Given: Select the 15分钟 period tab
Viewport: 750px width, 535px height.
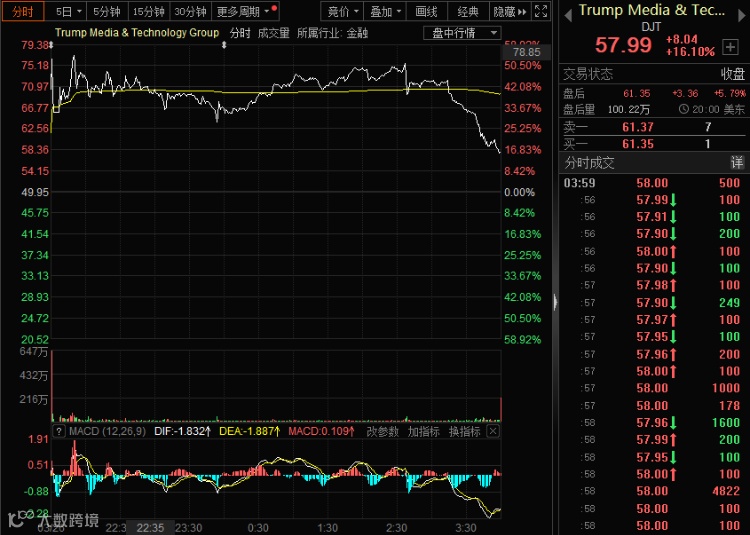Looking at the screenshot, I should (149, 11).
